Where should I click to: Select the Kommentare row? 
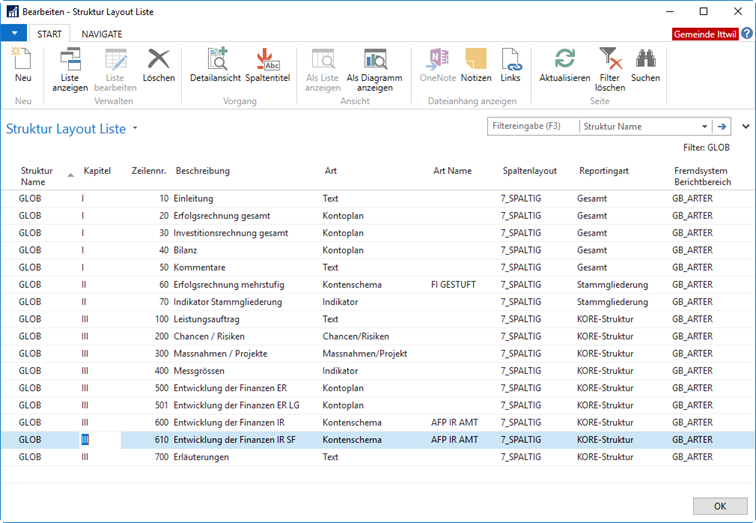(378, 267)
